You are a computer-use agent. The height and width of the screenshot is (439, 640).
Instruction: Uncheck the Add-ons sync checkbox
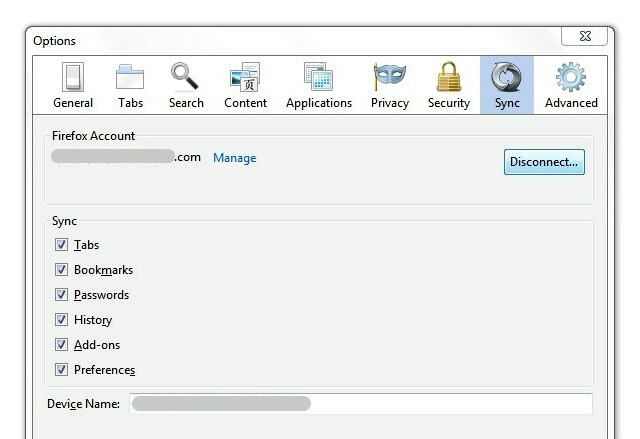(x=61, y=345)
